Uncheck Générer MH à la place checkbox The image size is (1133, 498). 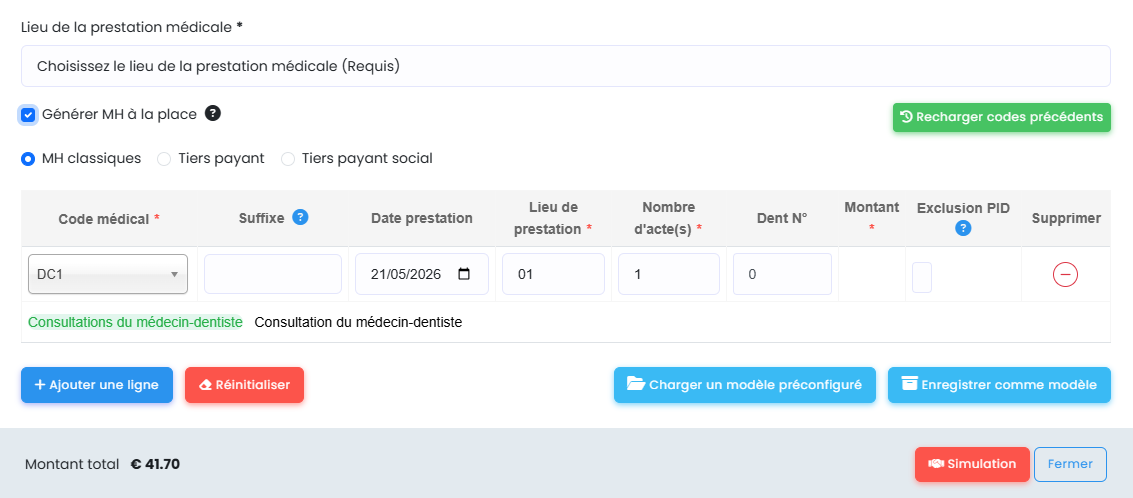pos(28,115)
